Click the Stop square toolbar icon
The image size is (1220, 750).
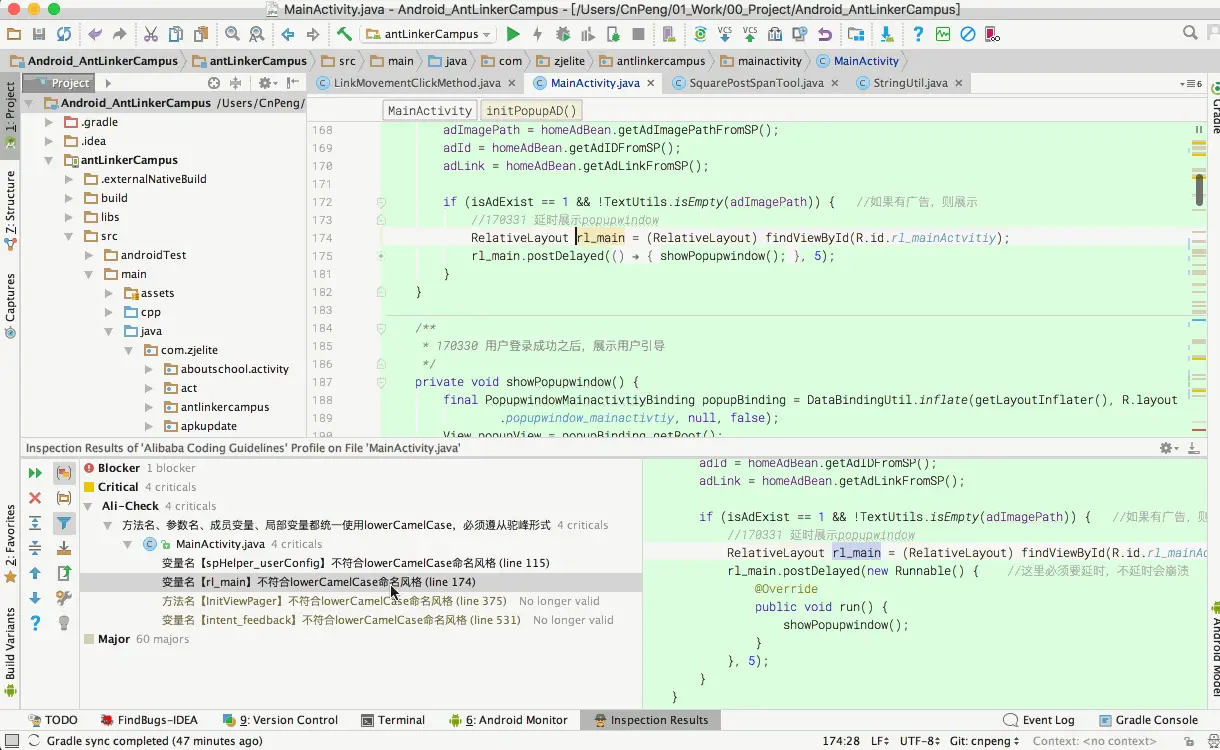click(x=638, y=34)
